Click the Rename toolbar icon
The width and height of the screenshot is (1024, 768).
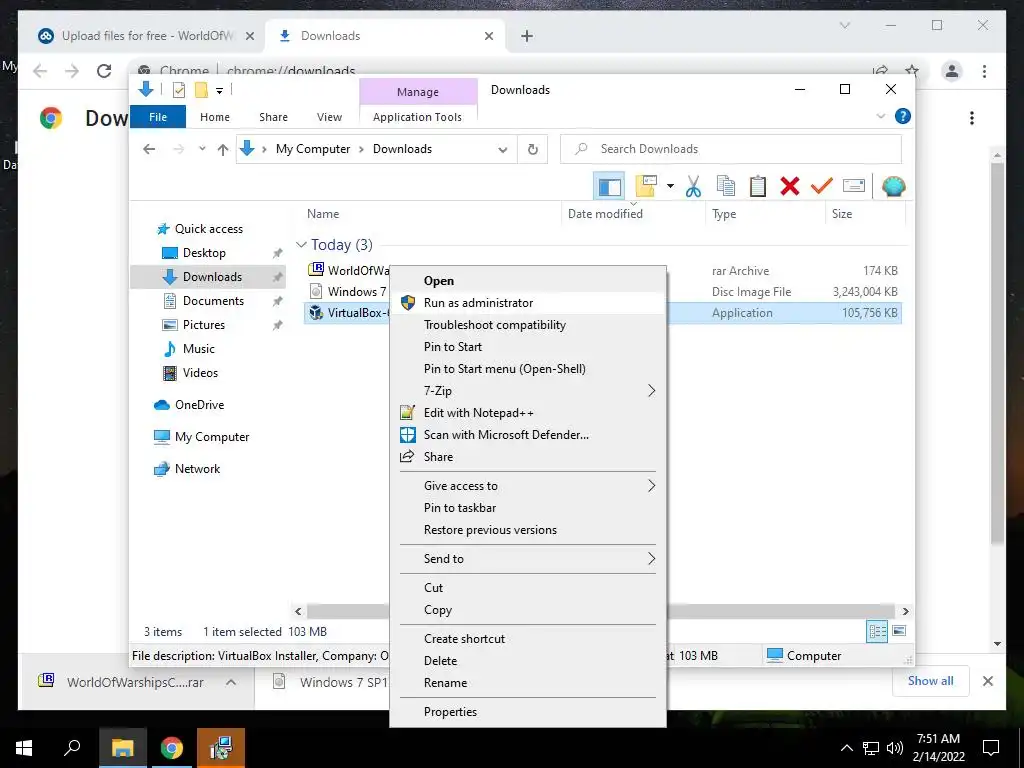pyautogui.click(x=854, y=187)
